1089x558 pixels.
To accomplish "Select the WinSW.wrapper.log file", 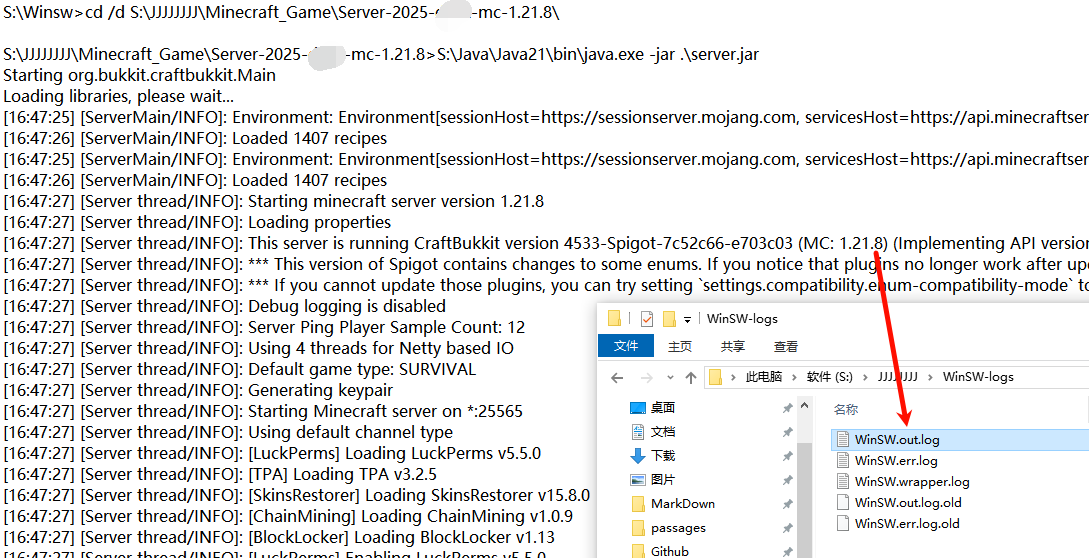I will pyautogui.click(x=912, y=481).
